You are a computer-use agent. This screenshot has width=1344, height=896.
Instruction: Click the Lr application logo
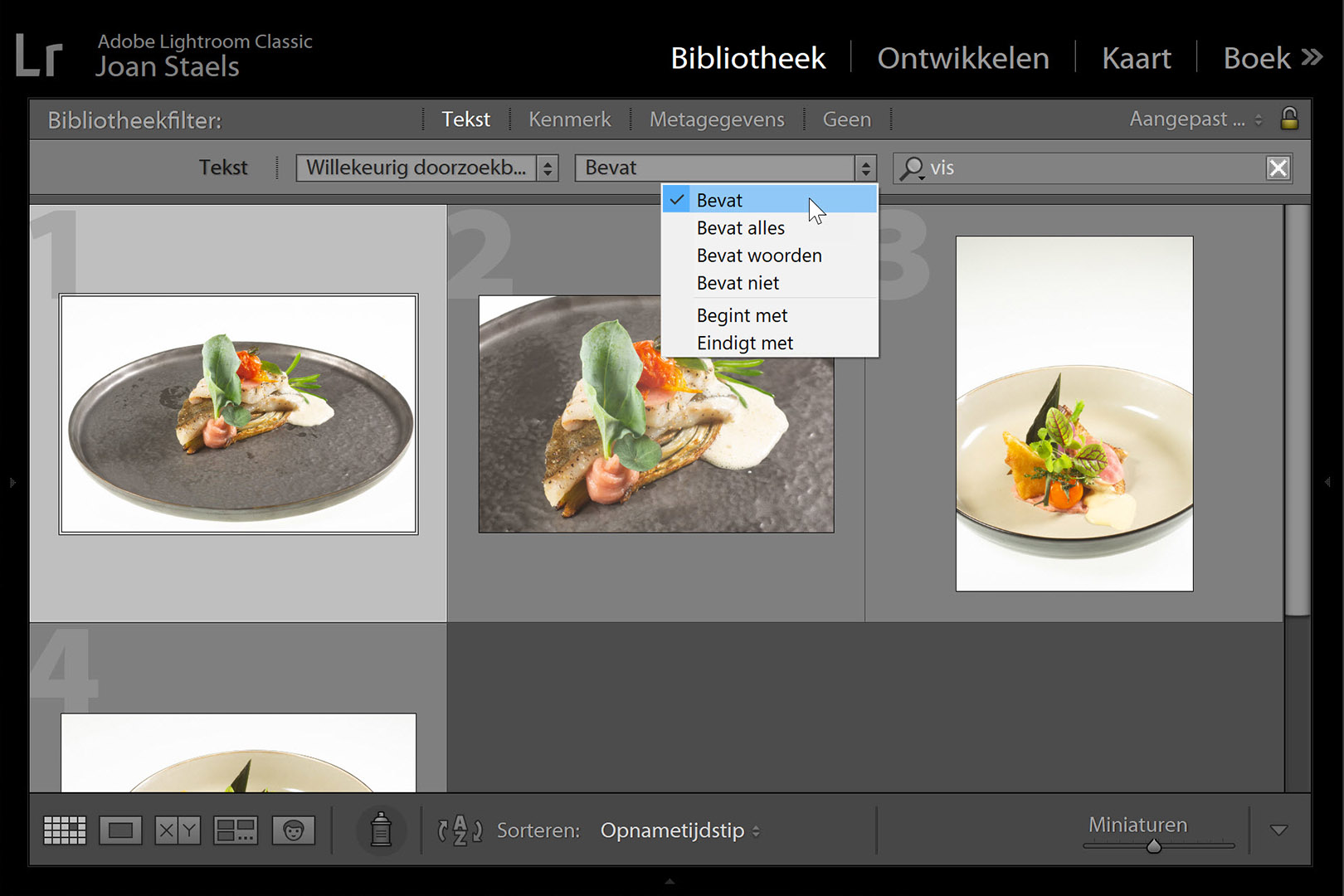tap(38, 56)
